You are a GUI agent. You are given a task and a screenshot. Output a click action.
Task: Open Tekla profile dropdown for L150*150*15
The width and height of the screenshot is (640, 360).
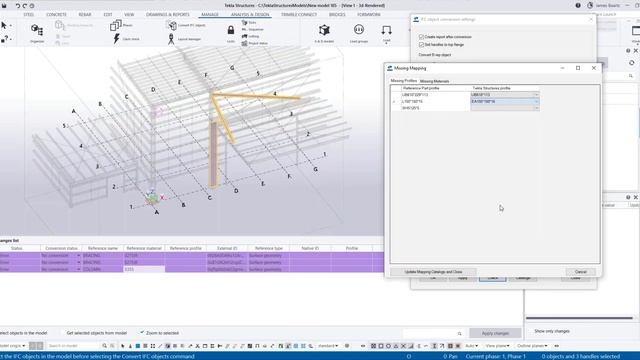click(x=536, y=101)
